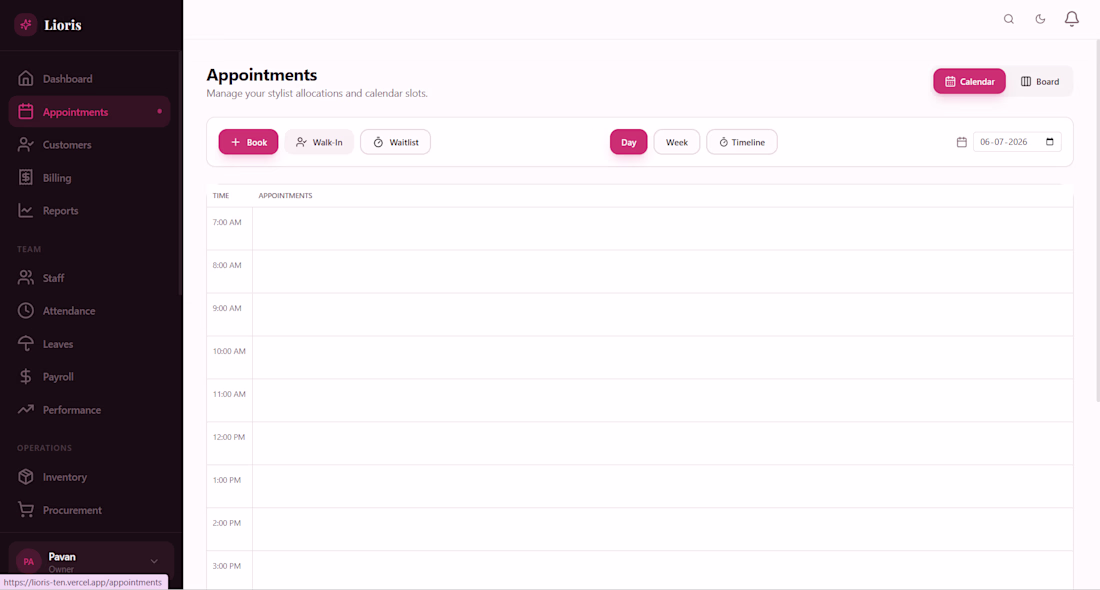Expand the Pavan user menu chevron

point(154,561)
